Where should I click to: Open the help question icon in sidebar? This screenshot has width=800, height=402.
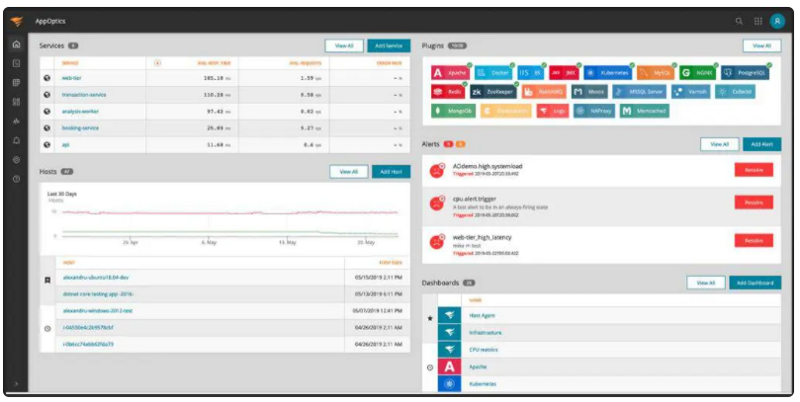pos(16,179)
